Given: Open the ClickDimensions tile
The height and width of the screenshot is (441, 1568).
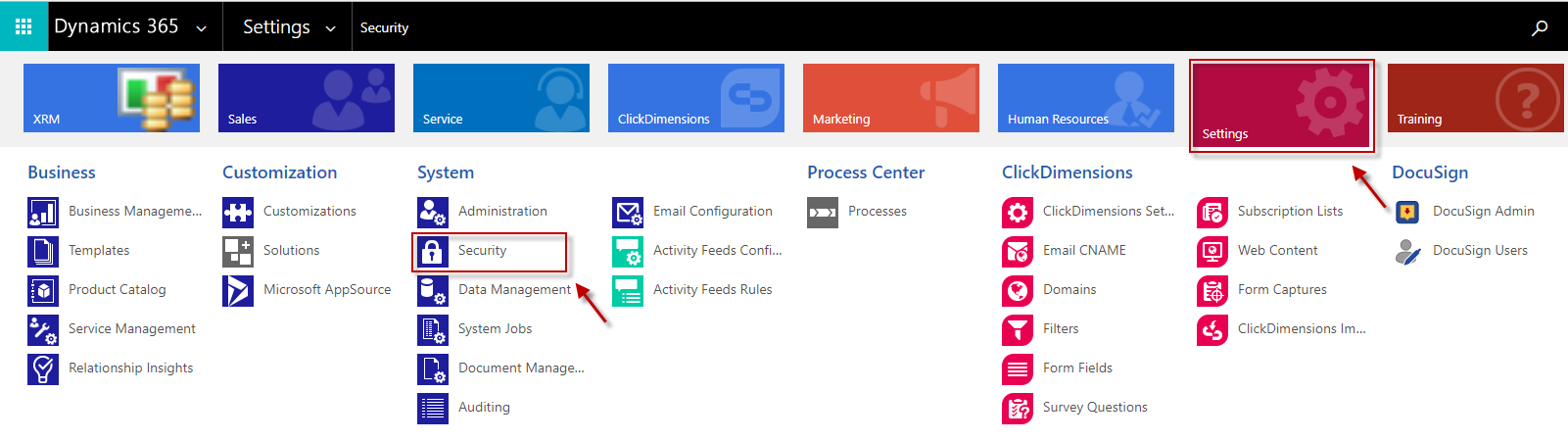Looking at the screenshot, I should tap(696, 98).
